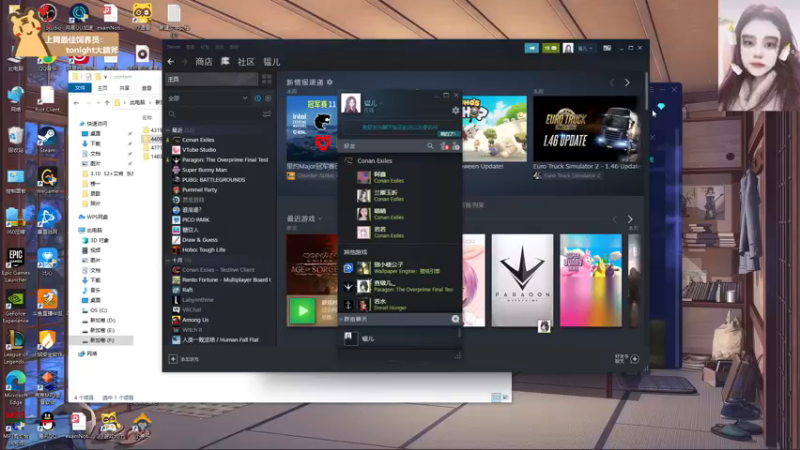Select Among Us in library list
The width and height of the screenshot is (800, 450).
tap(195, 320)
